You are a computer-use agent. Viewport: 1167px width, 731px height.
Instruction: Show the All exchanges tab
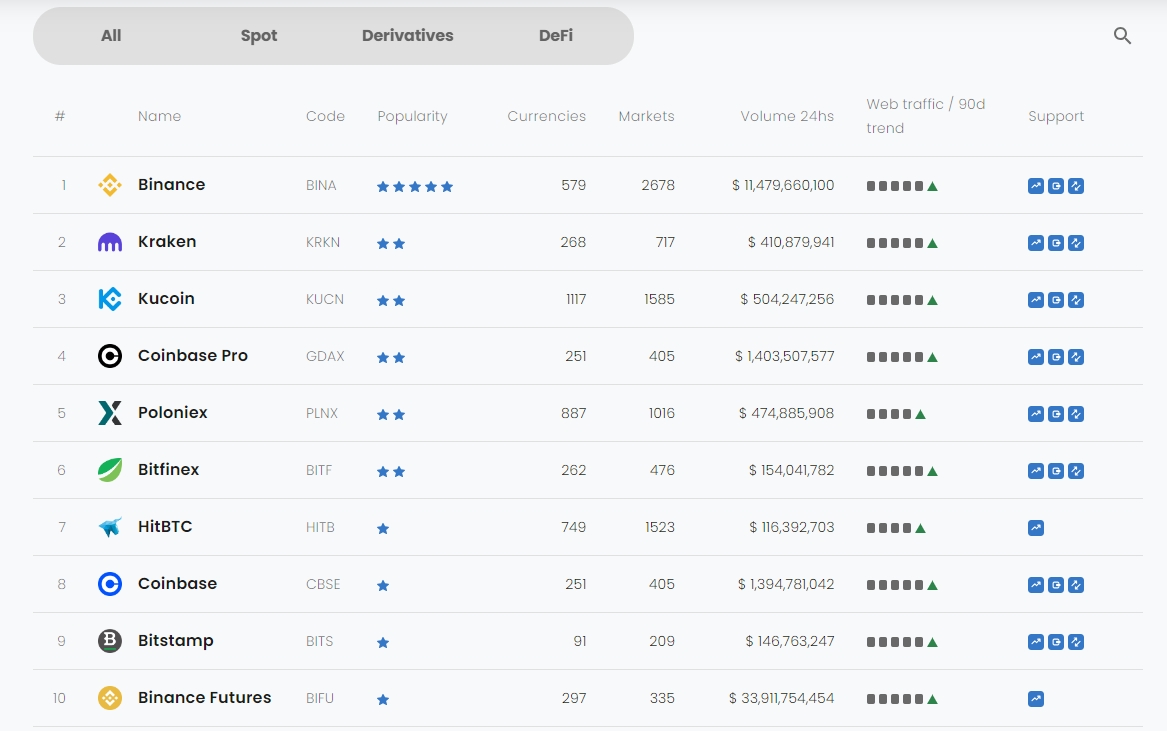pyautogui.click(x=111, y=36)
